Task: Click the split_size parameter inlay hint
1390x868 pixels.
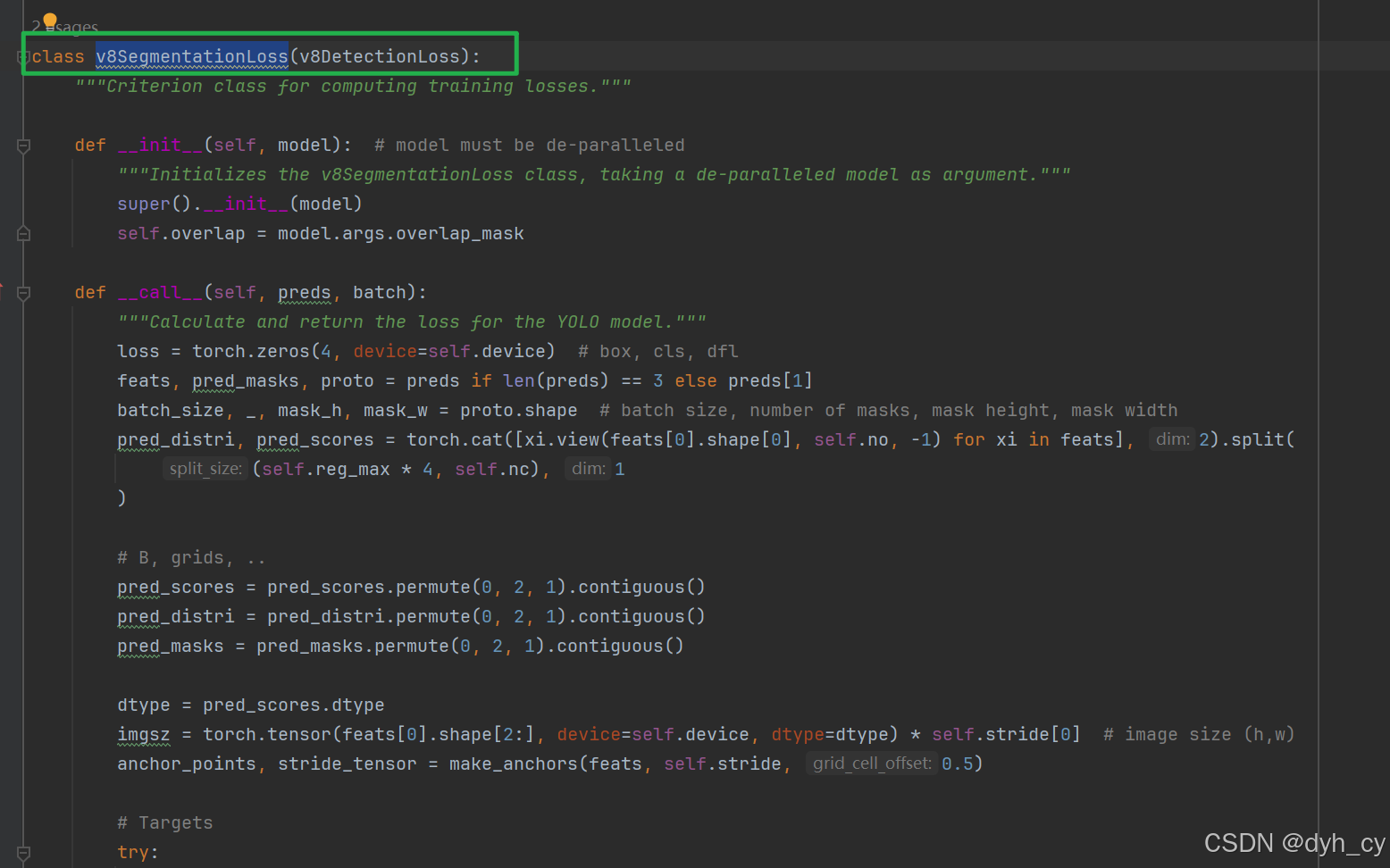Action: (205, 468)
